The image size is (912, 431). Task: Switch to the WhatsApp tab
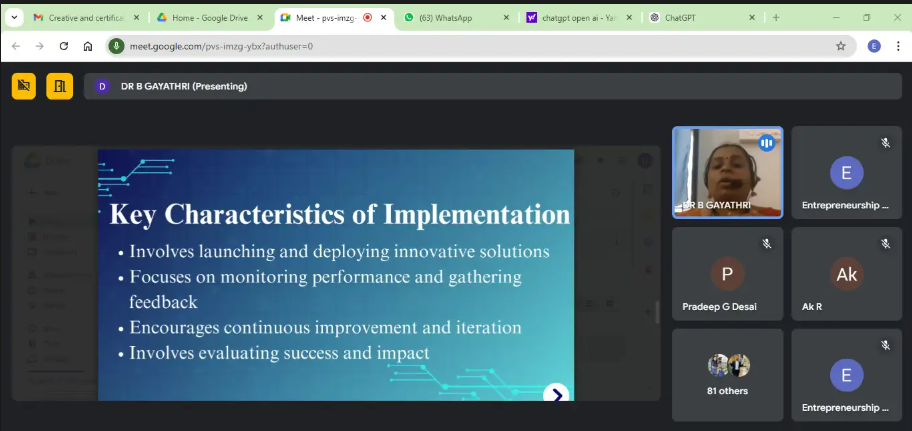[451, 18]
